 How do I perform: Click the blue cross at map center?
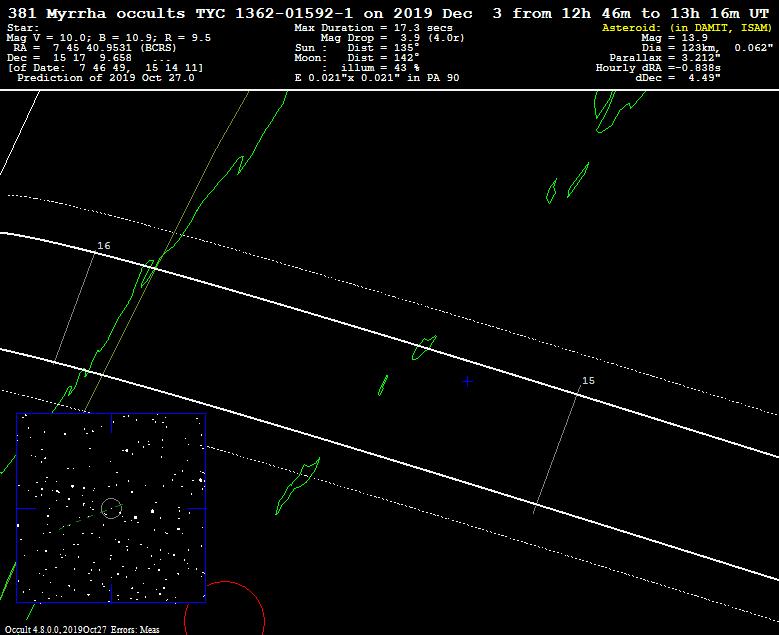pyautogui.click(x=467, y=381)
